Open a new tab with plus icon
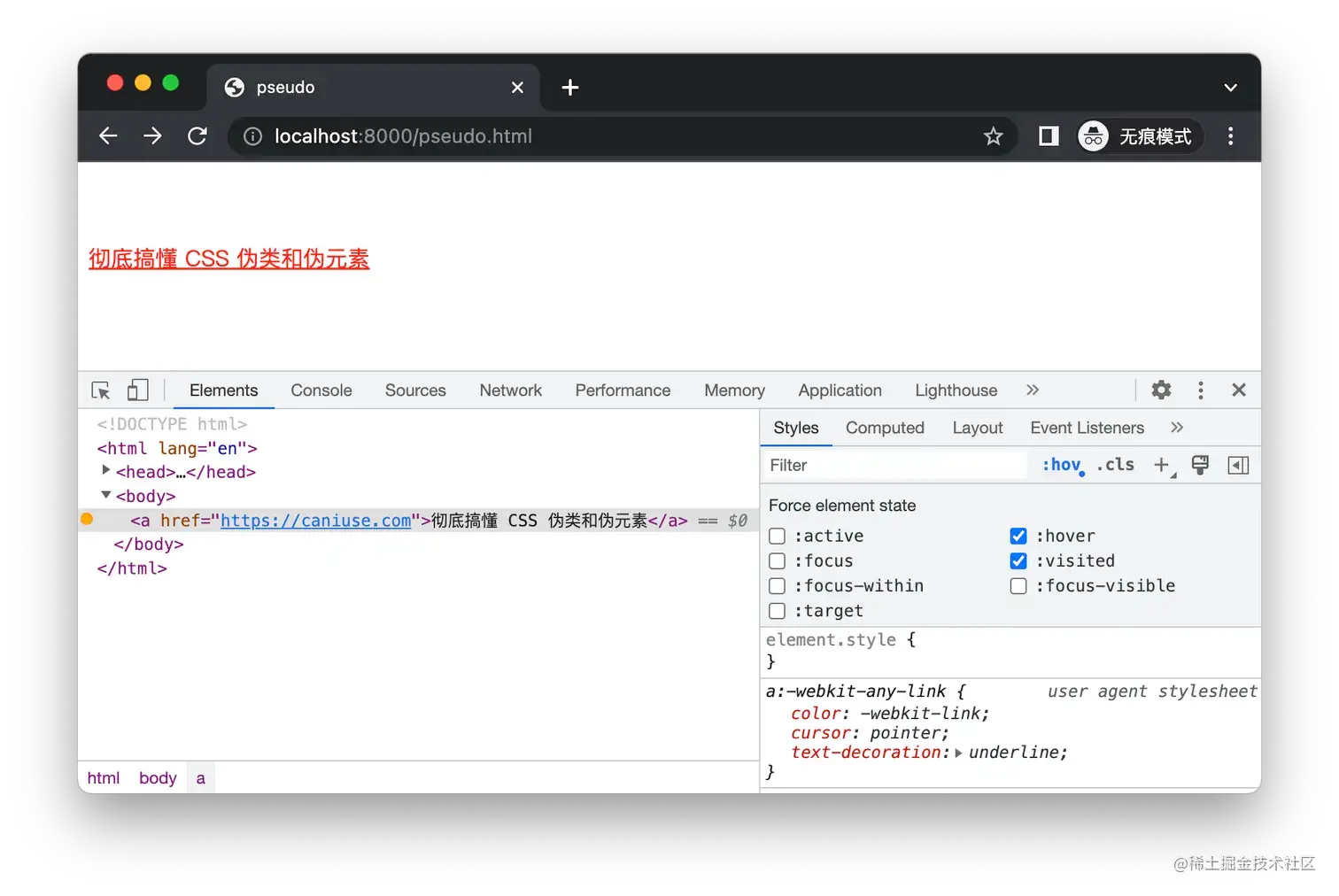 tap(570, 87)
